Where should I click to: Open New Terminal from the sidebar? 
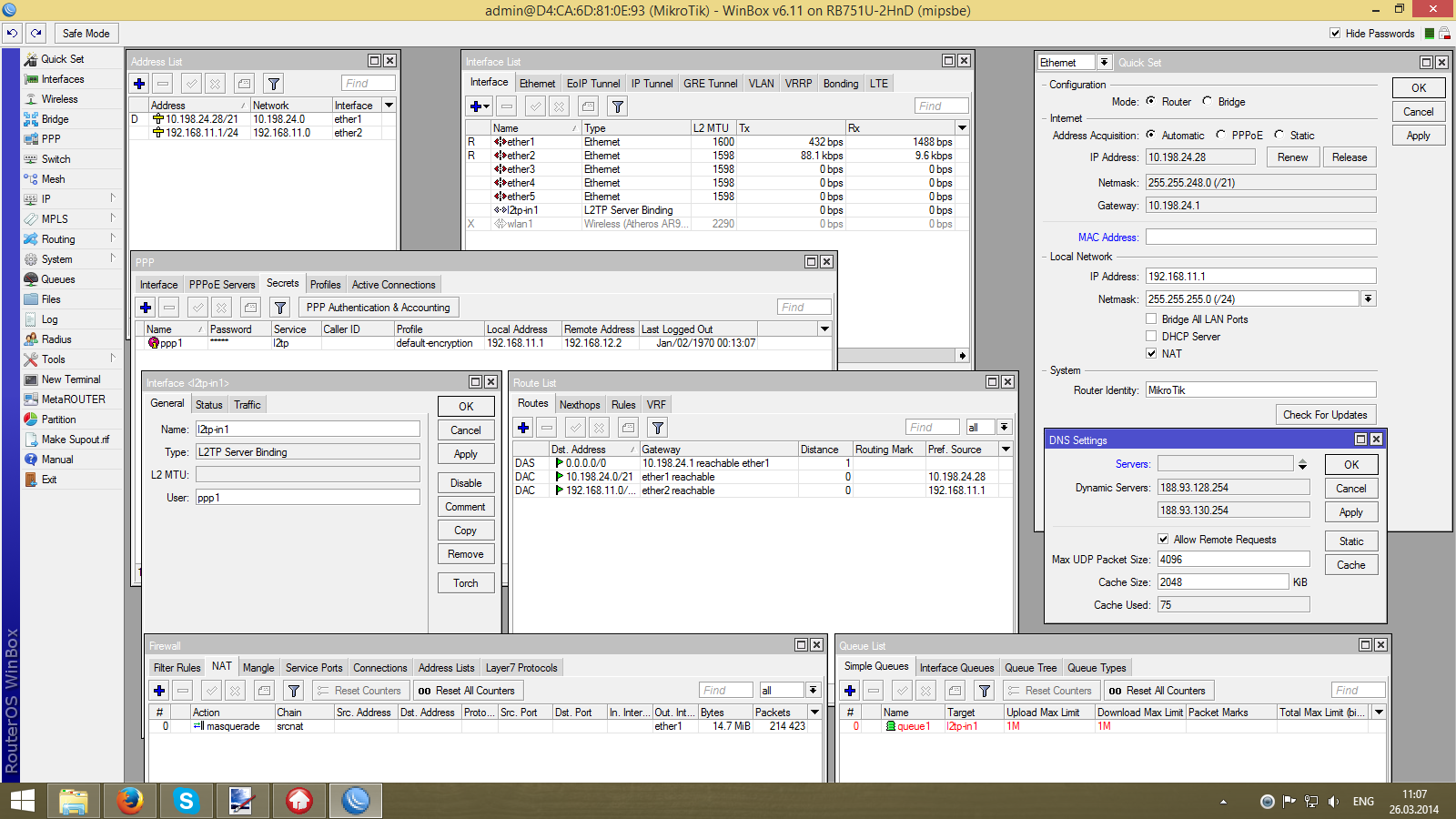pyautogui.click(x=70, y=379)
